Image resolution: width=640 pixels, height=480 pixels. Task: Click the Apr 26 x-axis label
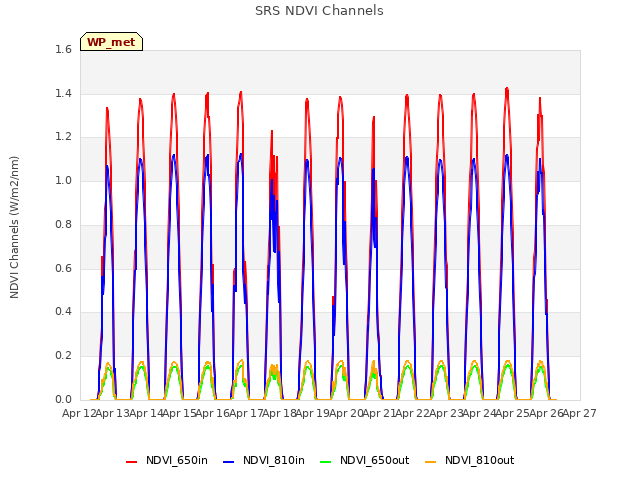[x=546, y=413]
